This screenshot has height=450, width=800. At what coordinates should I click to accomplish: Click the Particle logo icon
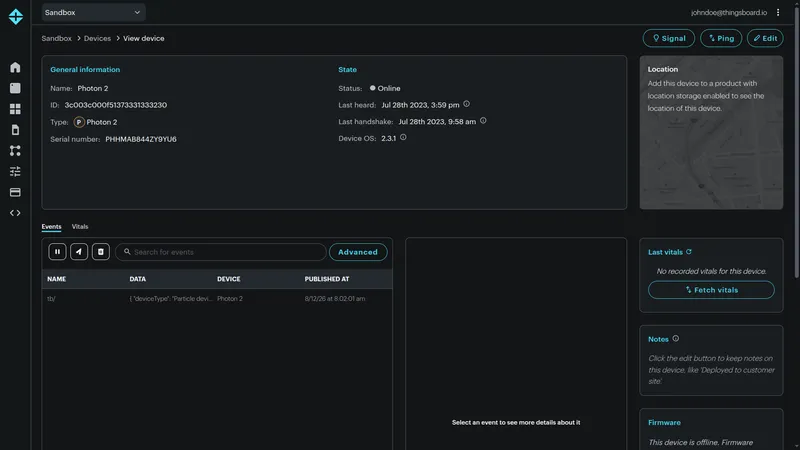[15, 16]
